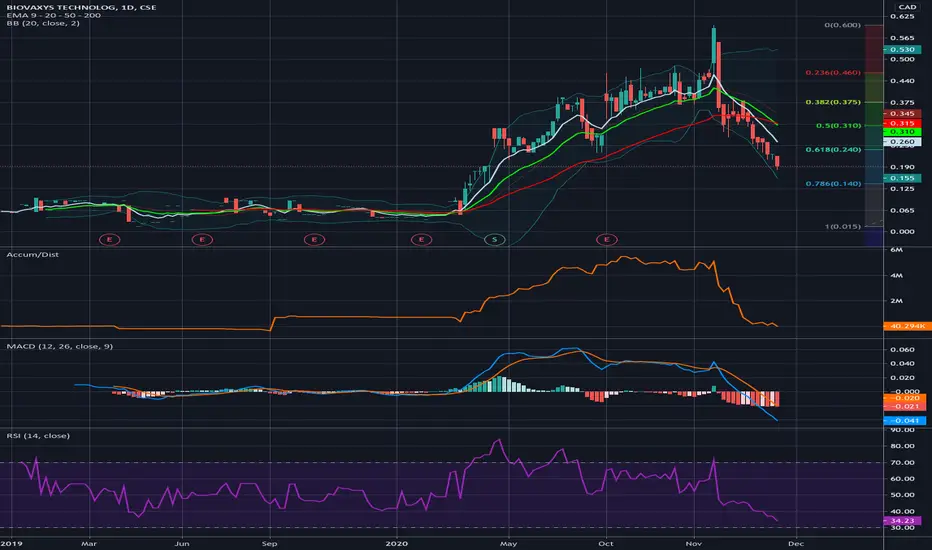Click the blue -0.041 MACD value tag
This screenshot has width=932, height=550.
click(905, 420)
